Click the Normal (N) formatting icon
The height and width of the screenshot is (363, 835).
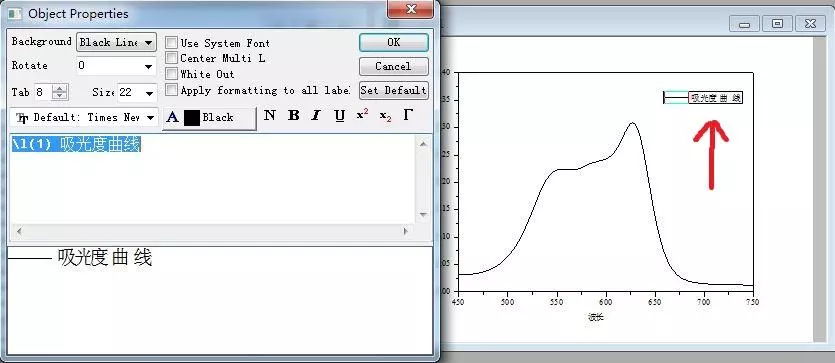(x=270, y=116)
